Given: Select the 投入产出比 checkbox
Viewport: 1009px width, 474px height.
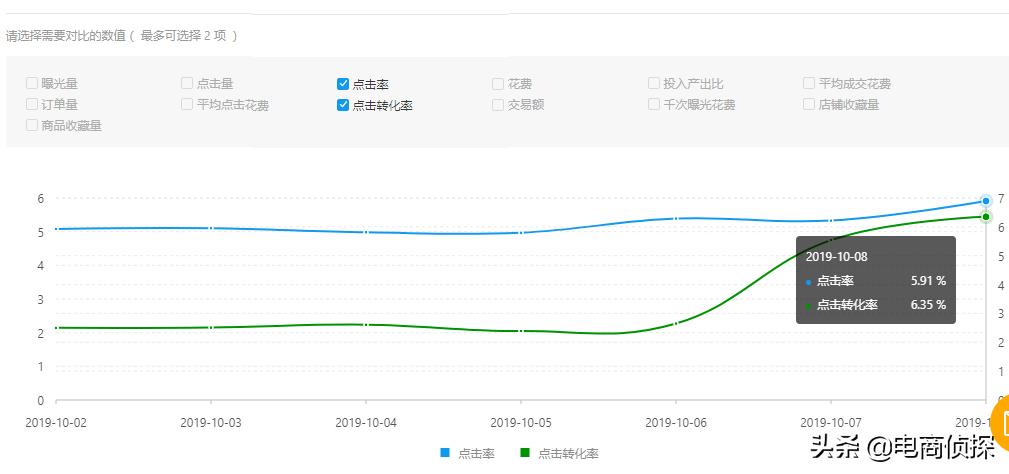Looking at the screenshot, I should coord(654,84).
